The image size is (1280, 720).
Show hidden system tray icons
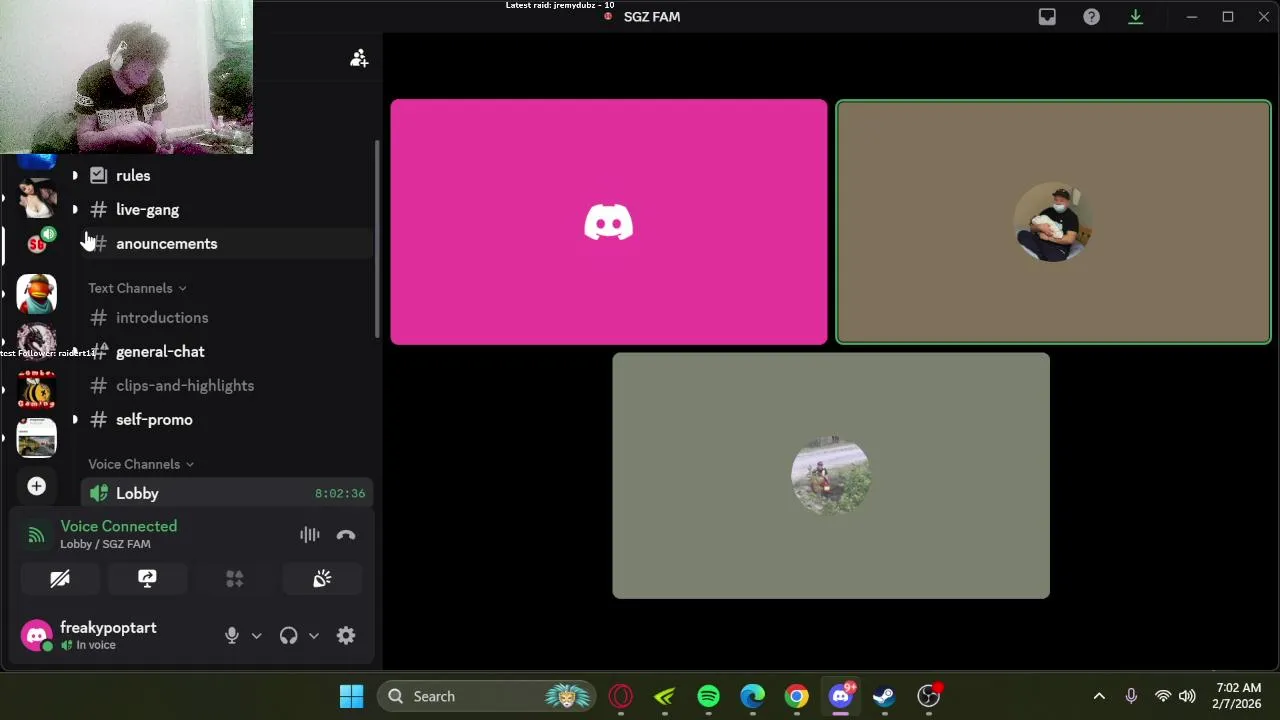coord(1099,696)
